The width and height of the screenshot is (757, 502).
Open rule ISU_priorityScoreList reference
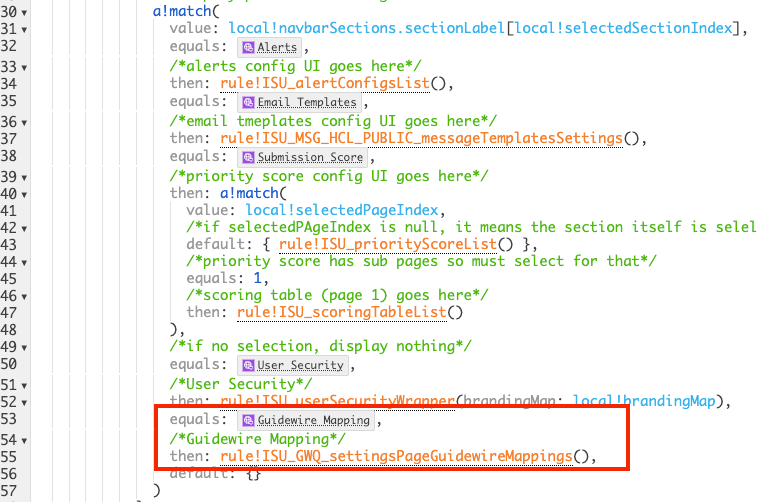point(388,244)
